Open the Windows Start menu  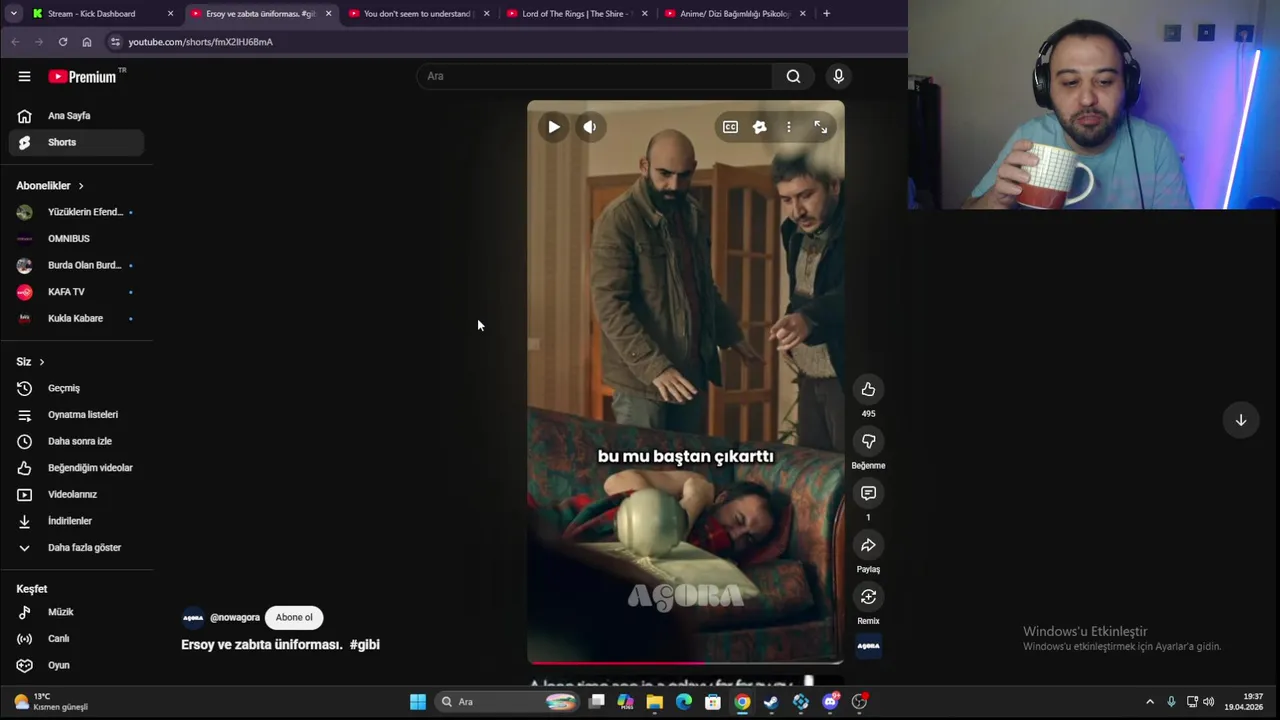[418, 702]
